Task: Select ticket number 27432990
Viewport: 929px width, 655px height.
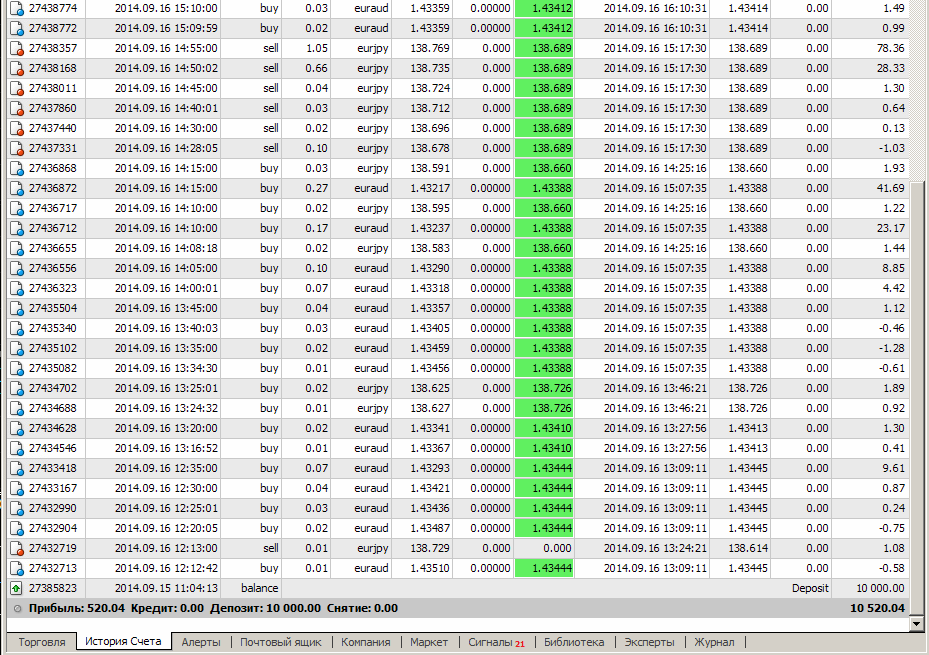Action: coord(53,508)
